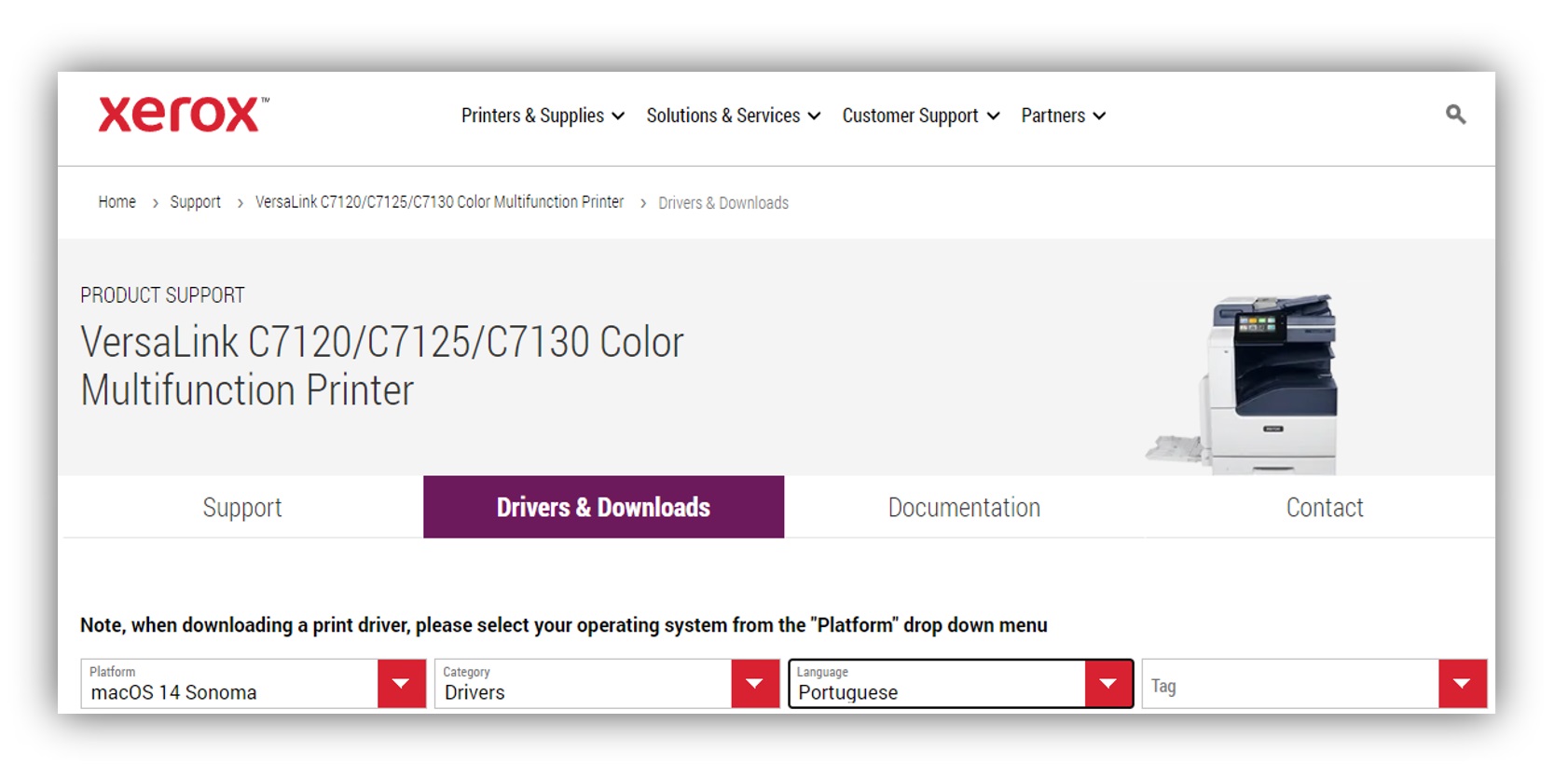Switch to the Support tab
This screenshot has width=1568, height=778.
(x=242, y=507)
